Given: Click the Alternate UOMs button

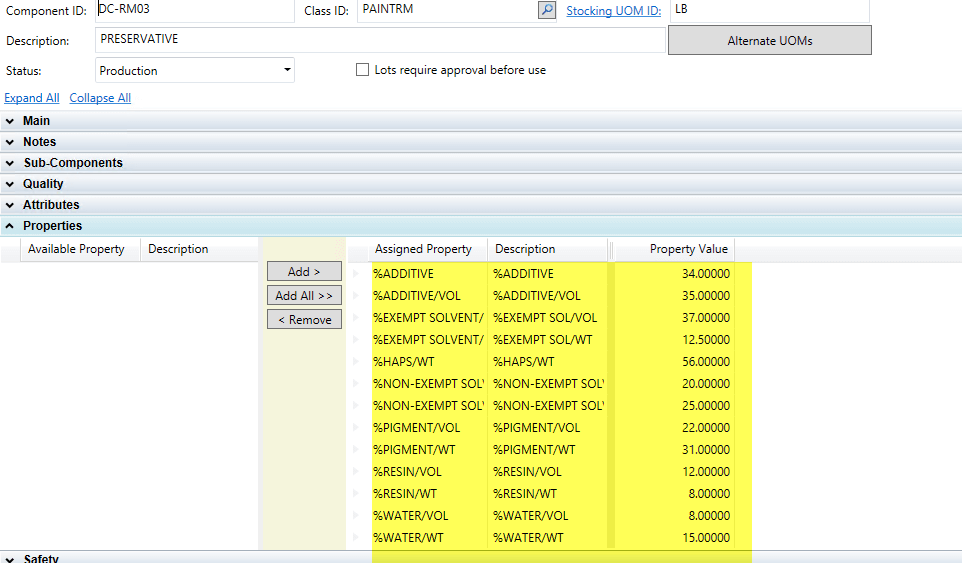Looking at the screenshot, I should 769,41.
